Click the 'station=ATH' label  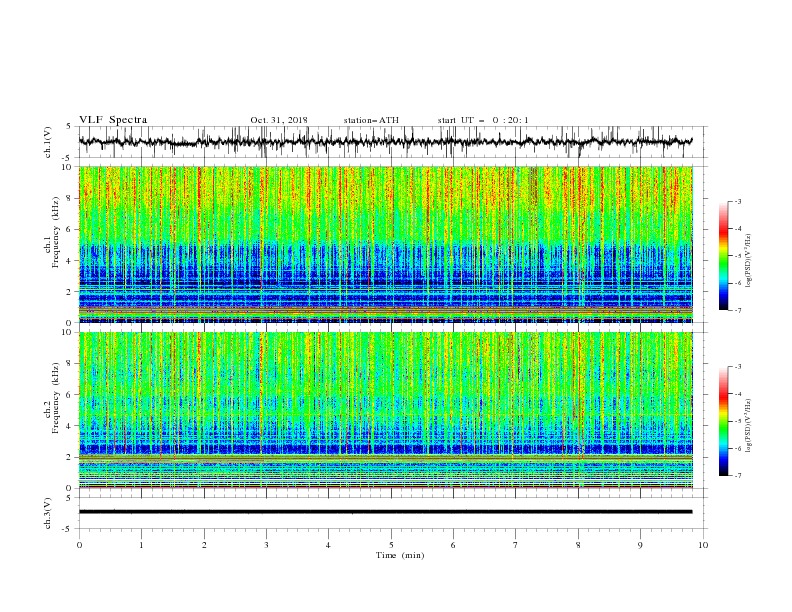[371, 120]
